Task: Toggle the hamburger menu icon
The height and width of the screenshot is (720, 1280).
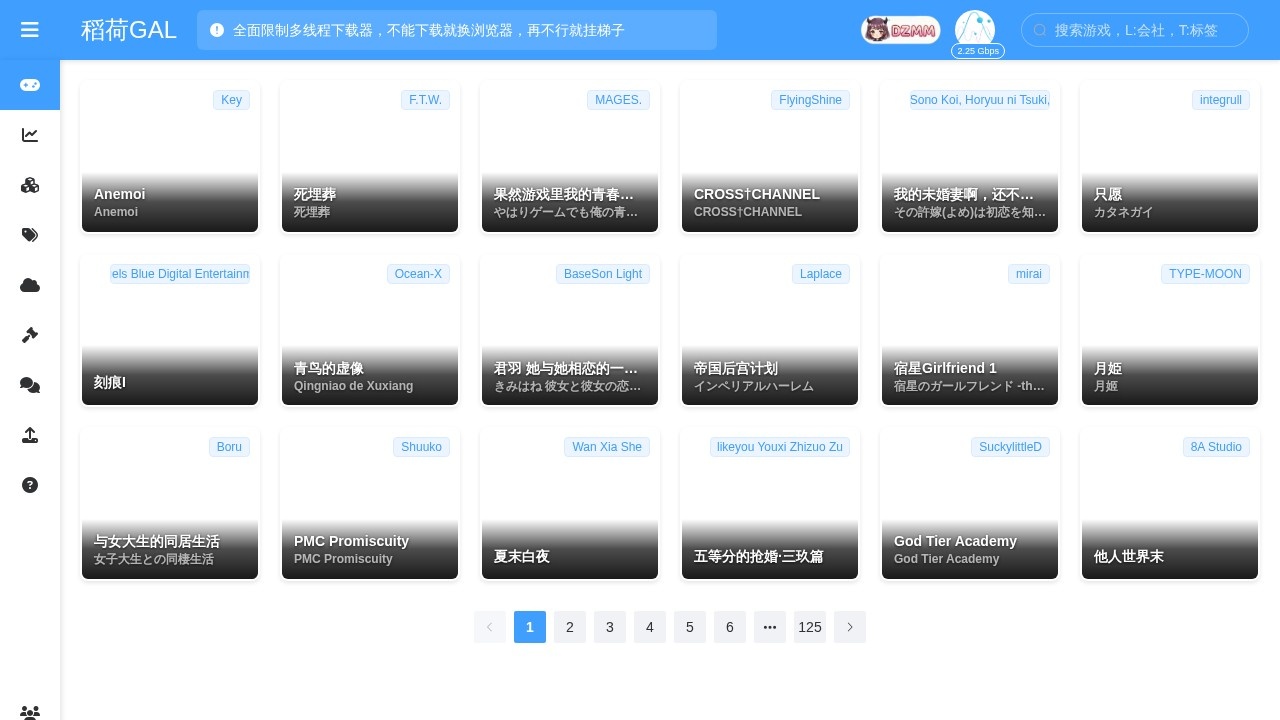Action: (30, 30)
